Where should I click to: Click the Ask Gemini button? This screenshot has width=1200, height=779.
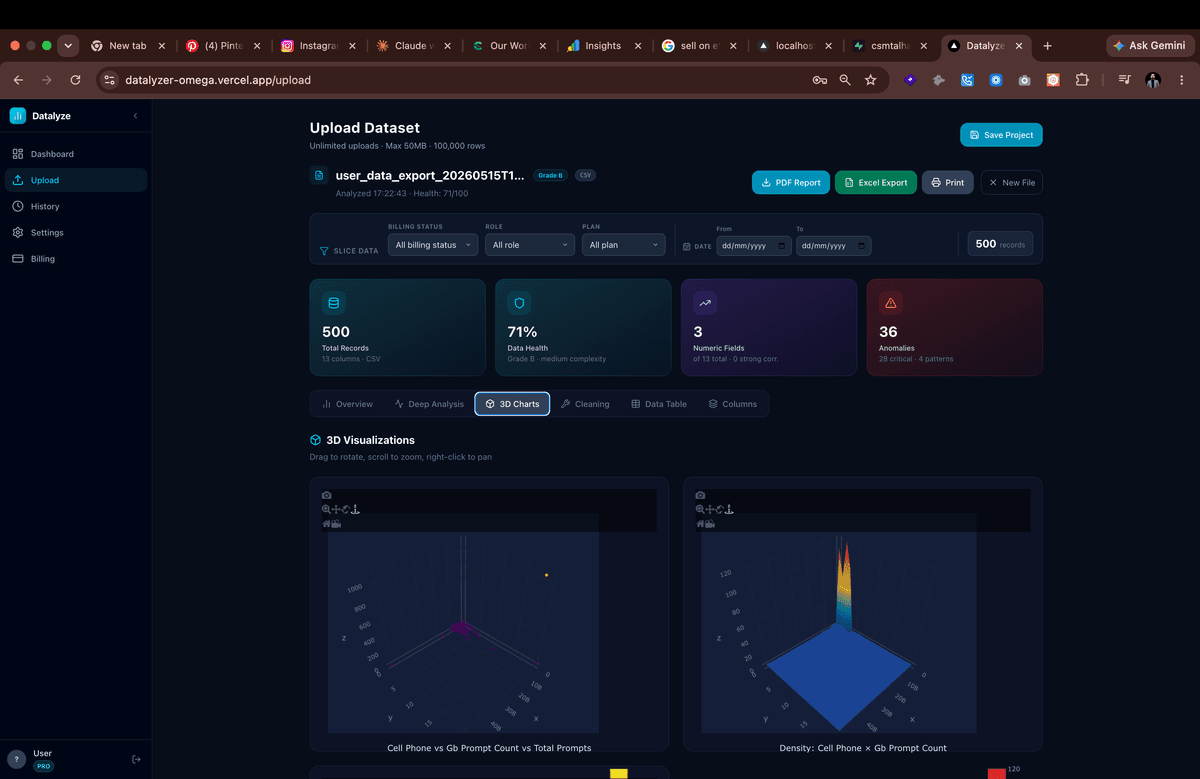[x=1150, y=46]
